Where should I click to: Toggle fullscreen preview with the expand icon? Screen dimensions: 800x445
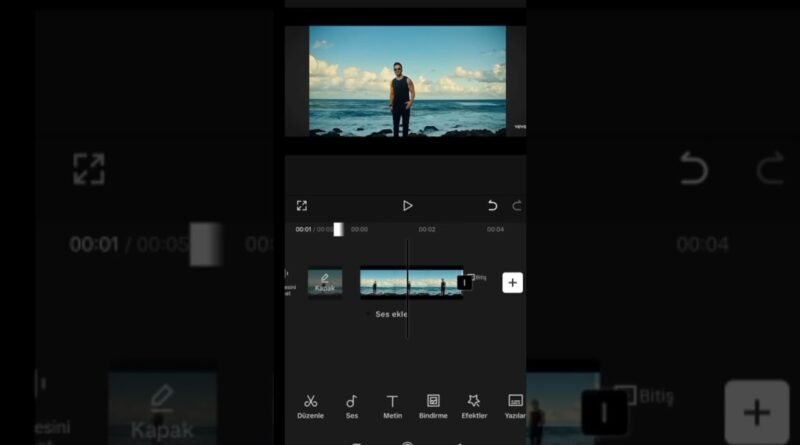coord(302,206)
